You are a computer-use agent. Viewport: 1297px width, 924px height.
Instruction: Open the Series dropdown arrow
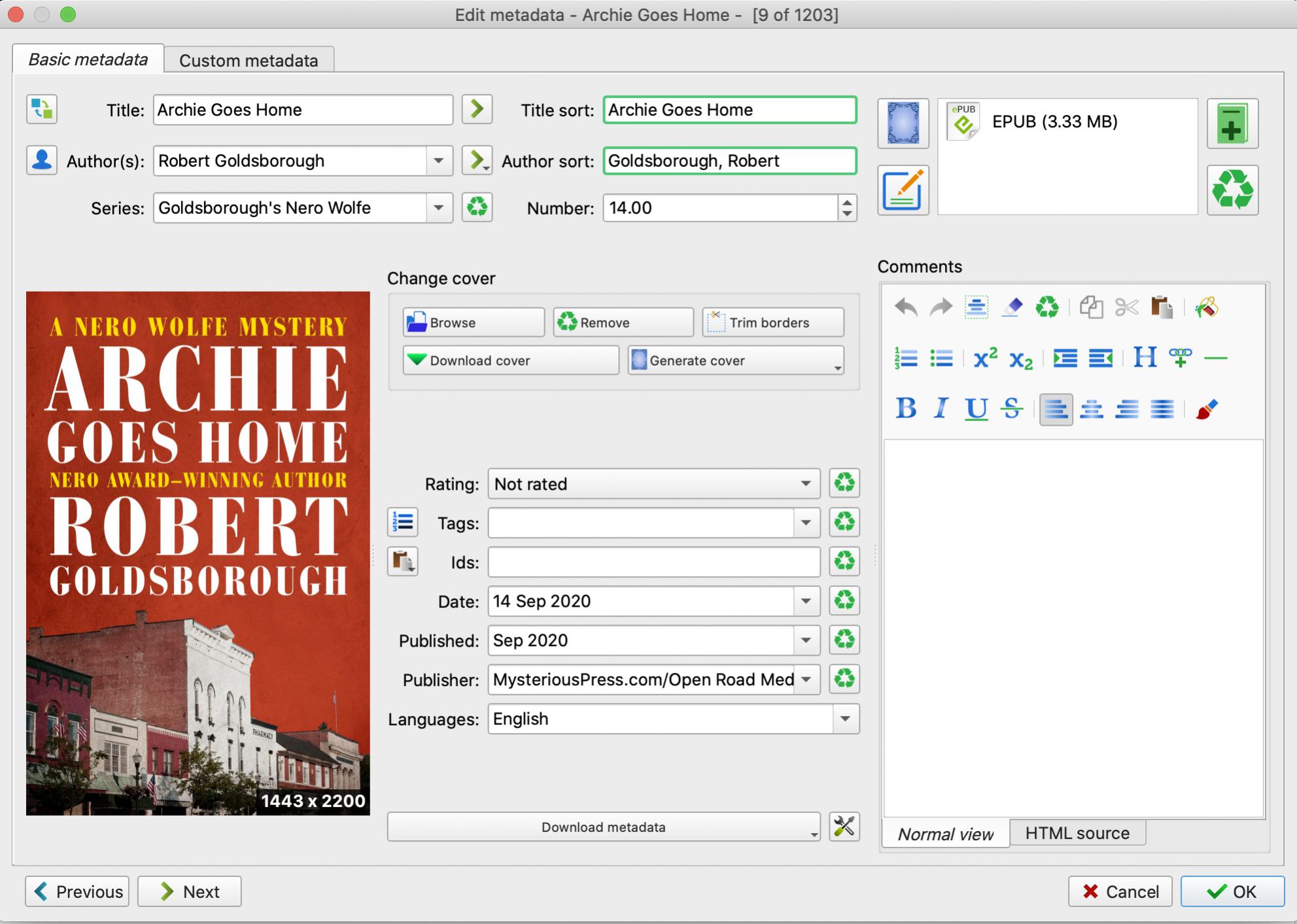click(438, 208)
